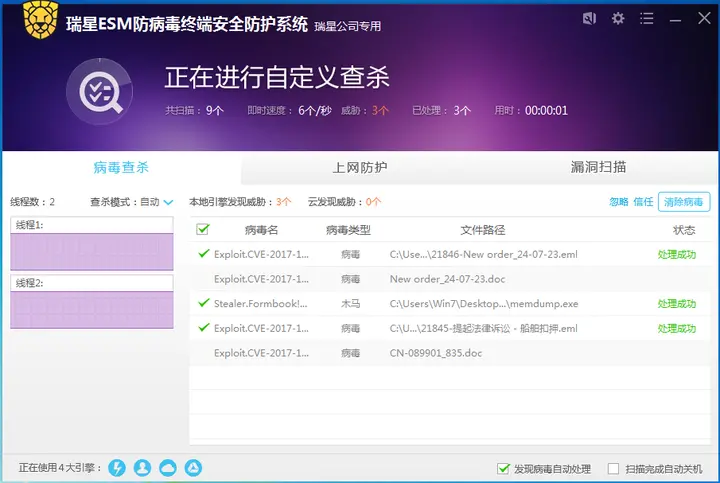Screen dimensions: 720x483
Task: Click the 用时 00:00:01 timer
Action: click(531, 111)
